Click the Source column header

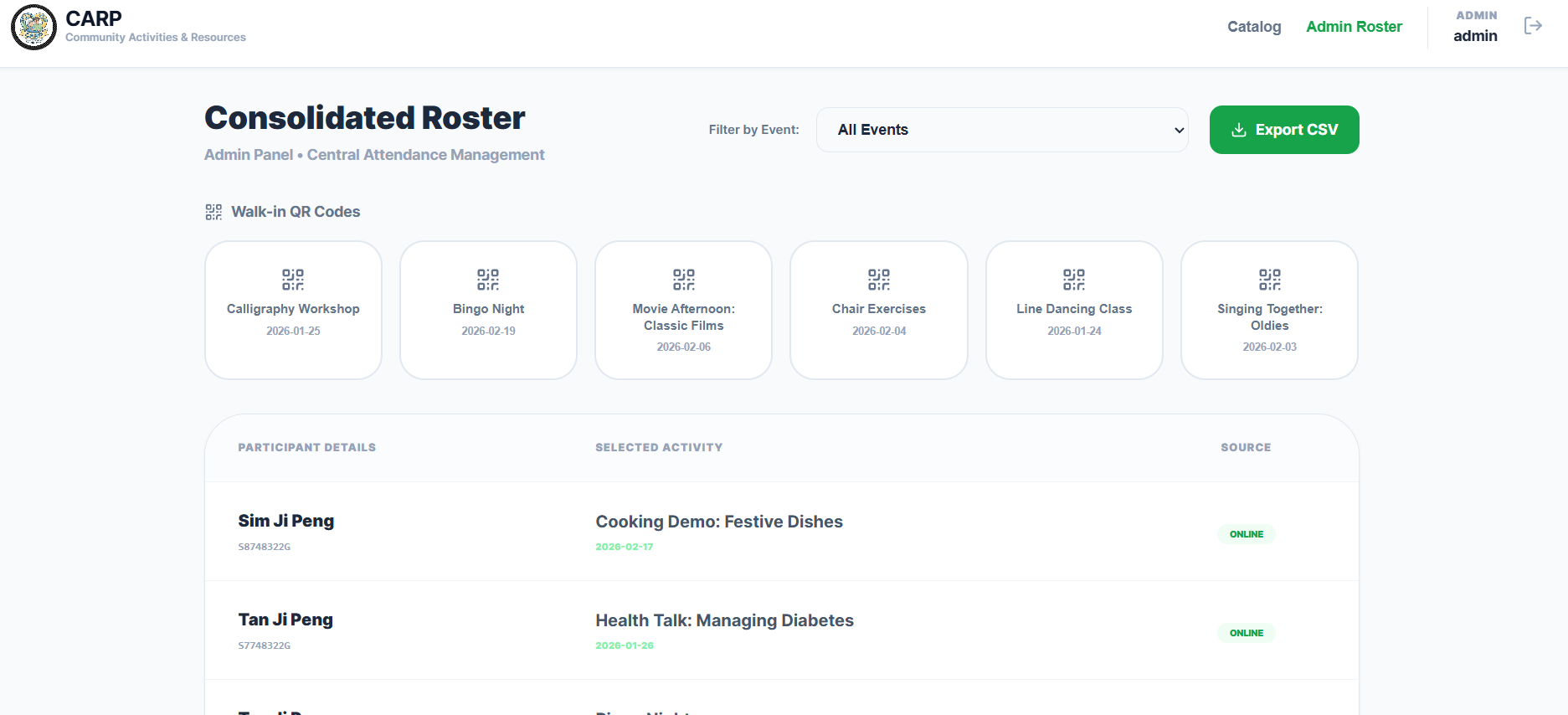coord(1246,448)
